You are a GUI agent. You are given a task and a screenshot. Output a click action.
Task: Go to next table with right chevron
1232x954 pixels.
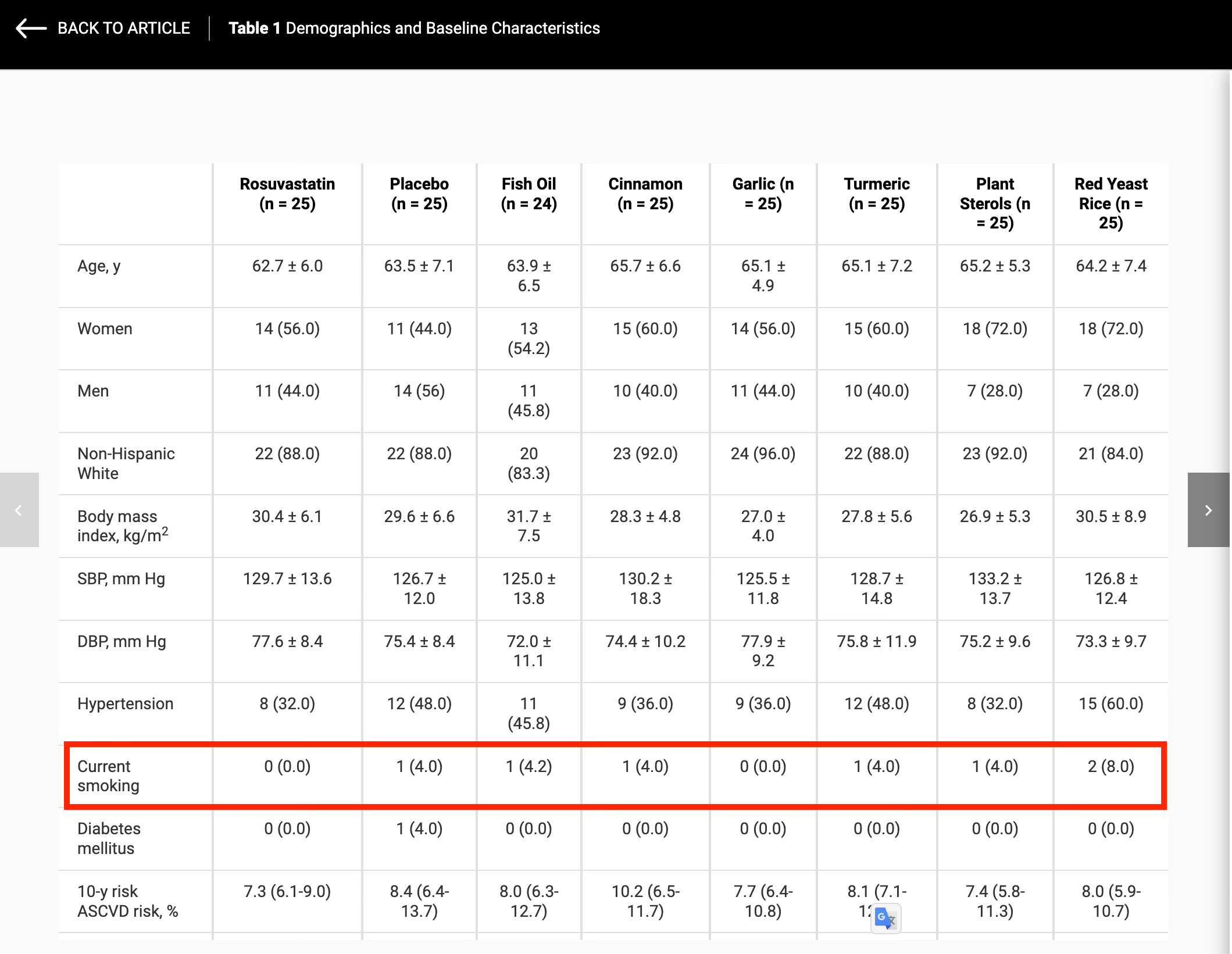point(1208,510)
